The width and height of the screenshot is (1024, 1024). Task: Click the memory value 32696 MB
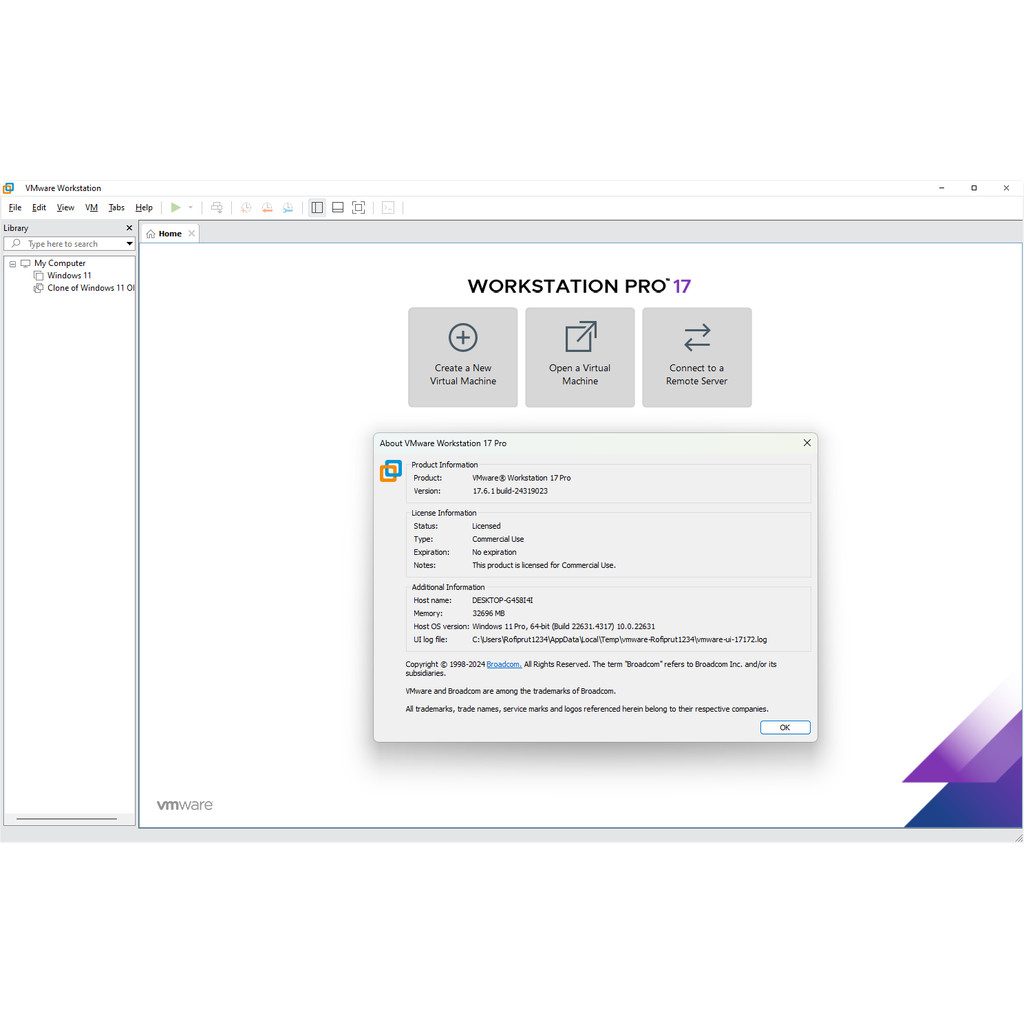488,613
